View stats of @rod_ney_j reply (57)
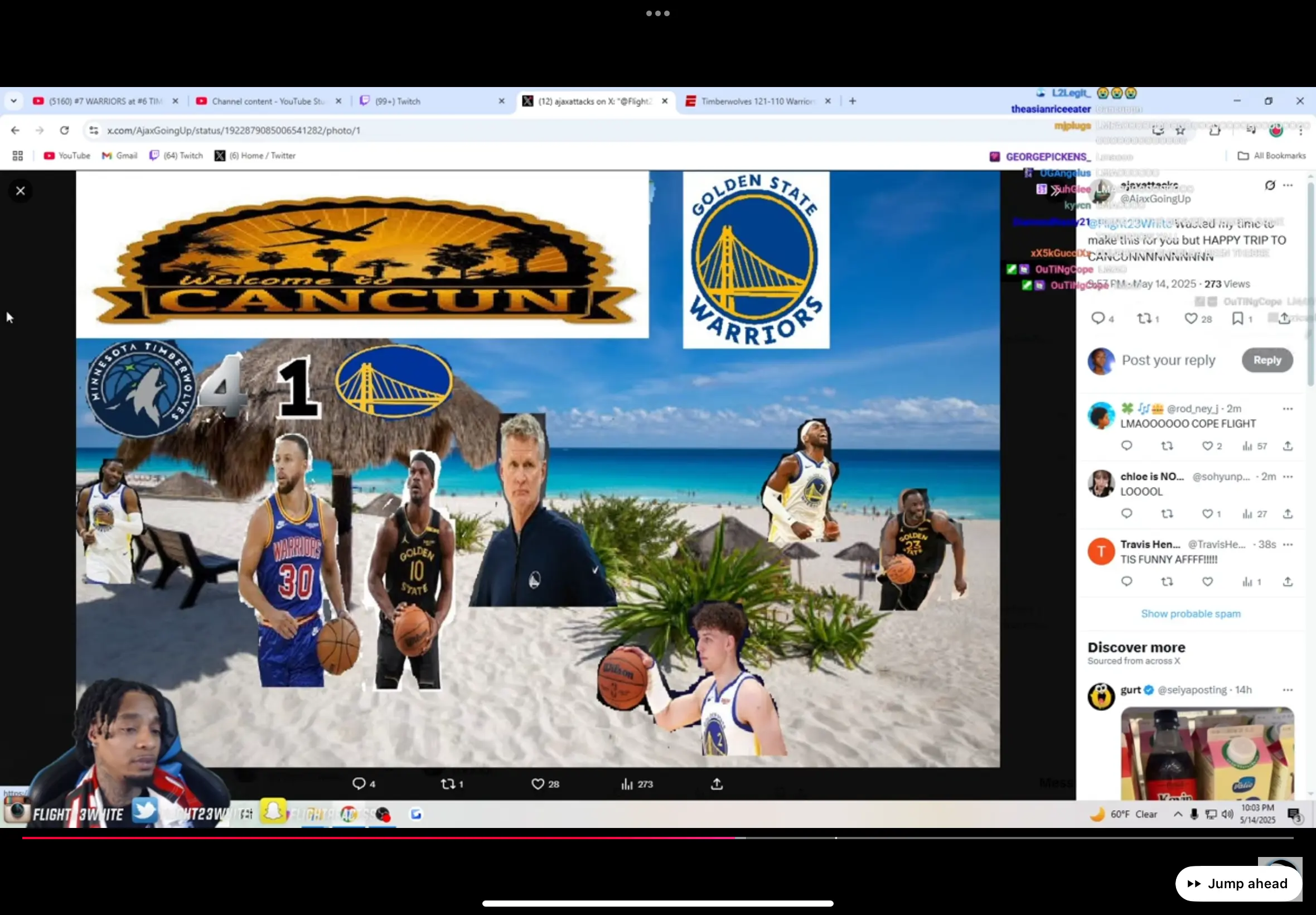Image resolution: width=1316 pixels, height=915 pixels. pos(1254,446)
